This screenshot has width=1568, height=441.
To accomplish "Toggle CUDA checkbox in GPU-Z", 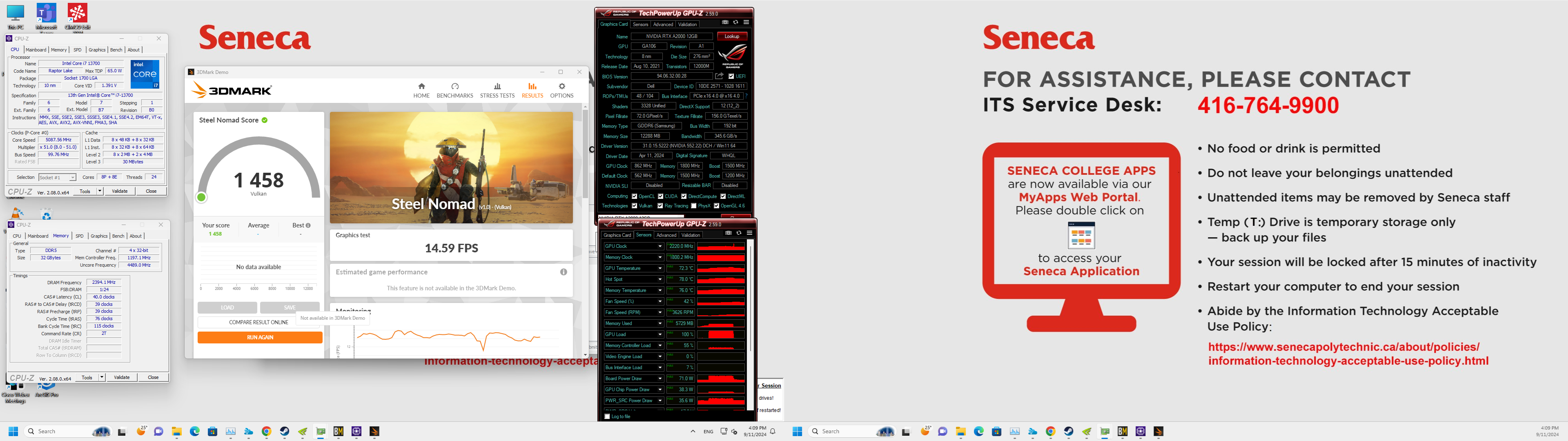I will click(660, 196).
